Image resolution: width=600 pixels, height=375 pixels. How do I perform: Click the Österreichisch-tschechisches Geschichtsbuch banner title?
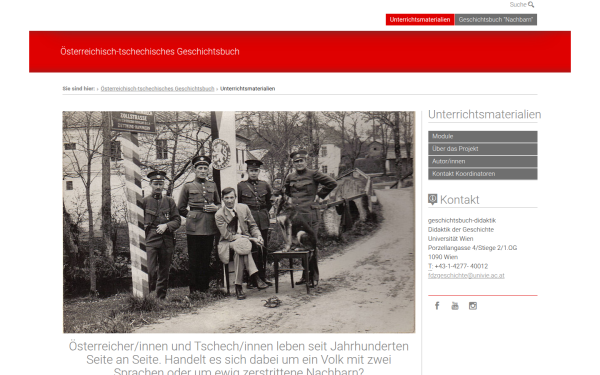150,52
